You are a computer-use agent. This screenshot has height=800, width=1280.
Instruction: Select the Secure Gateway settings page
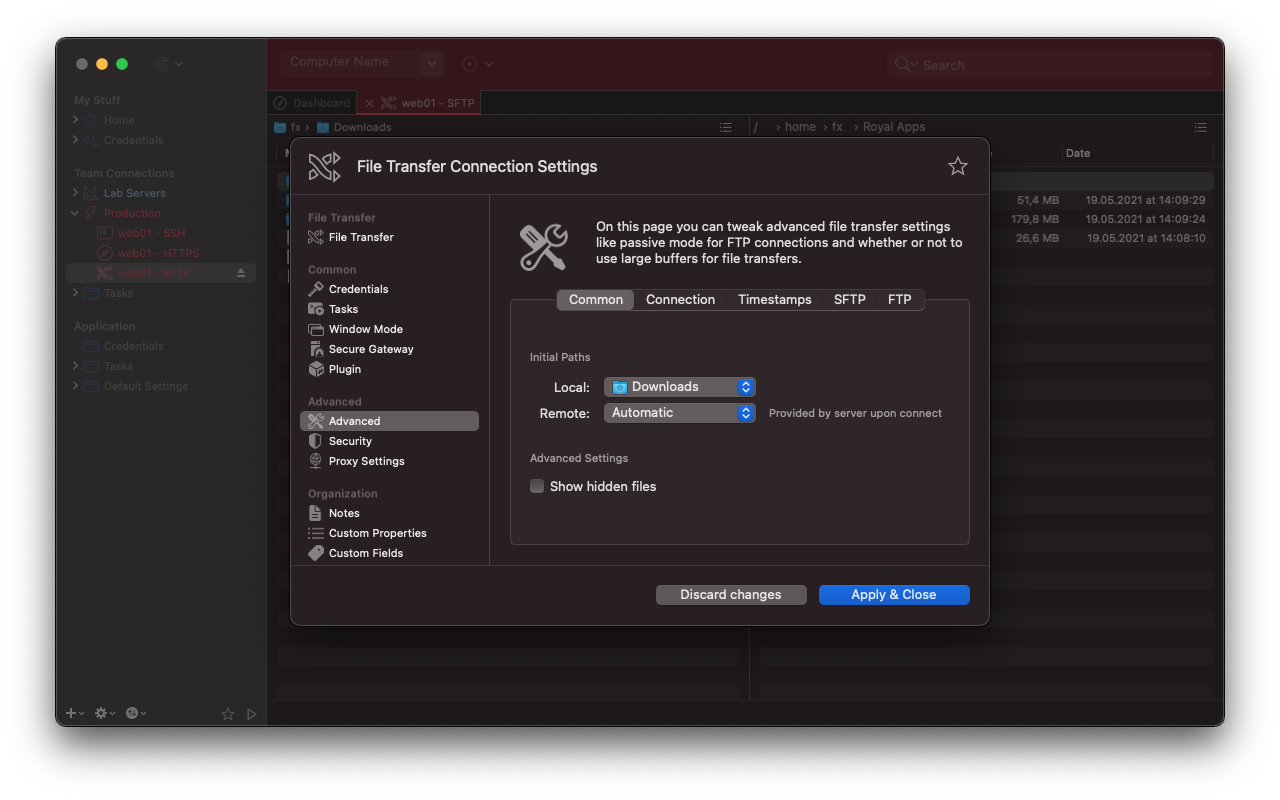370,348
